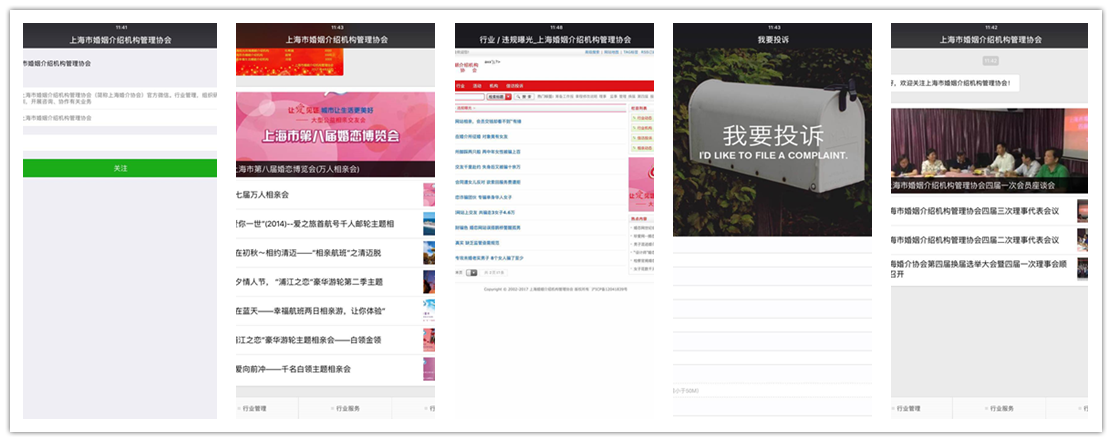The width and height of the screenshot is (1112, 442).
Task: Click the website search text box
Action: [469, 96]
